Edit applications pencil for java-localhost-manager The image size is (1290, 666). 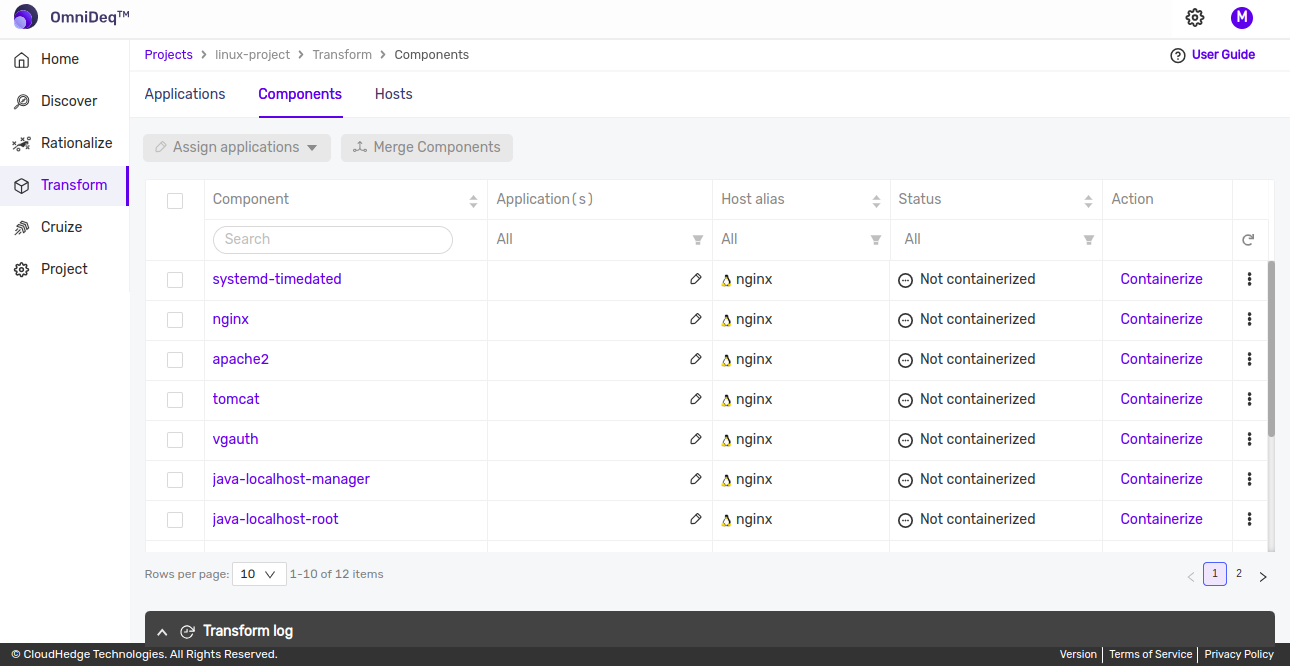pyautogui.click(x=696, y=479)
